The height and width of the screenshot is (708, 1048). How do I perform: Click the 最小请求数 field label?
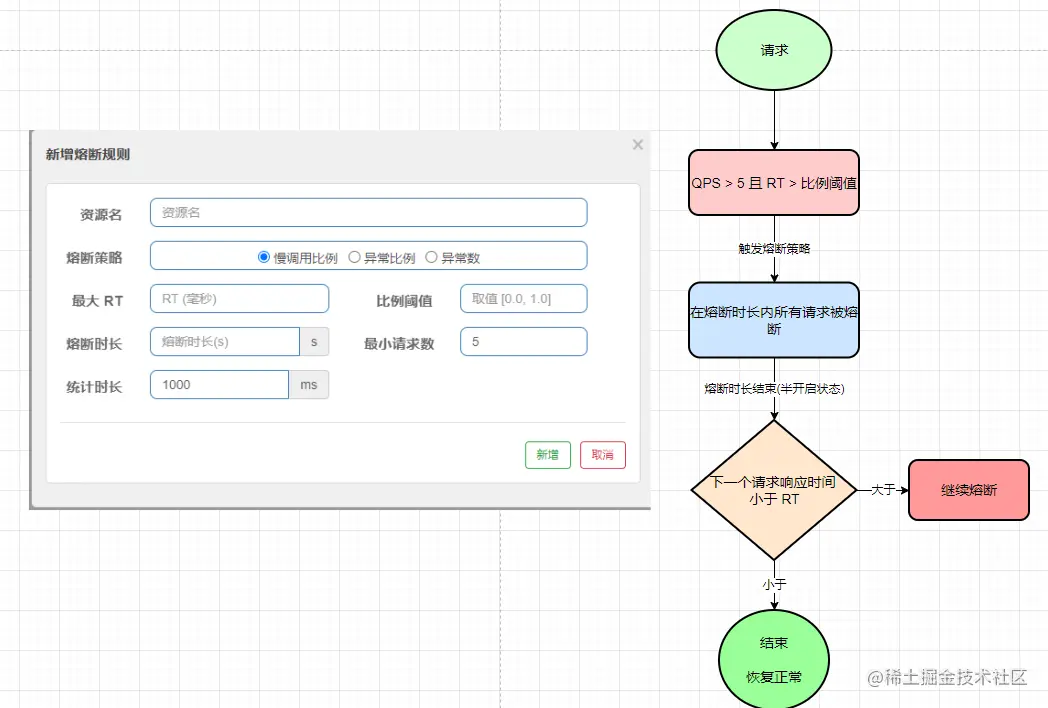[x=399, y=344]
